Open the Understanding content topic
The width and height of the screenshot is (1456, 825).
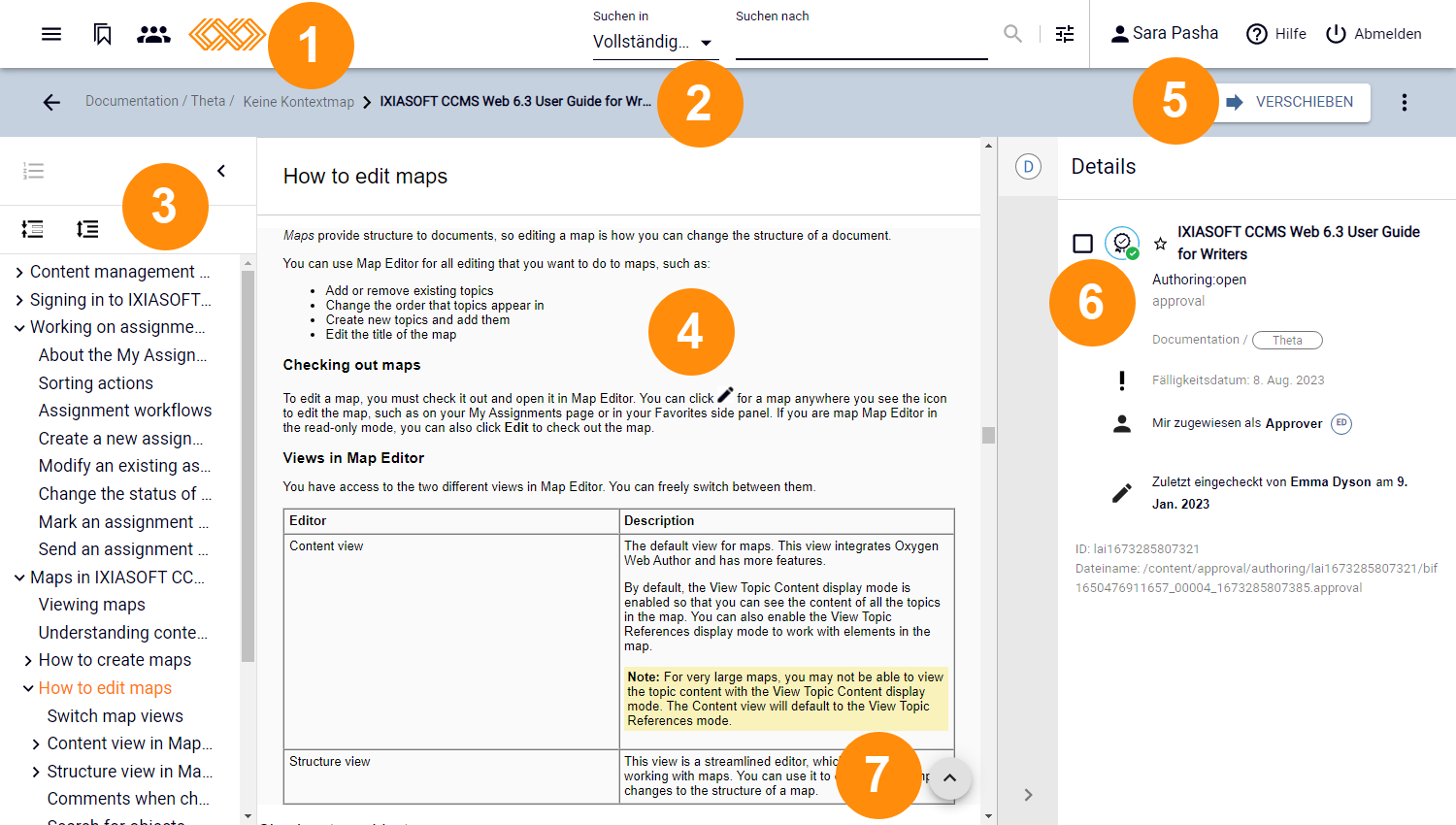(123, 633)
